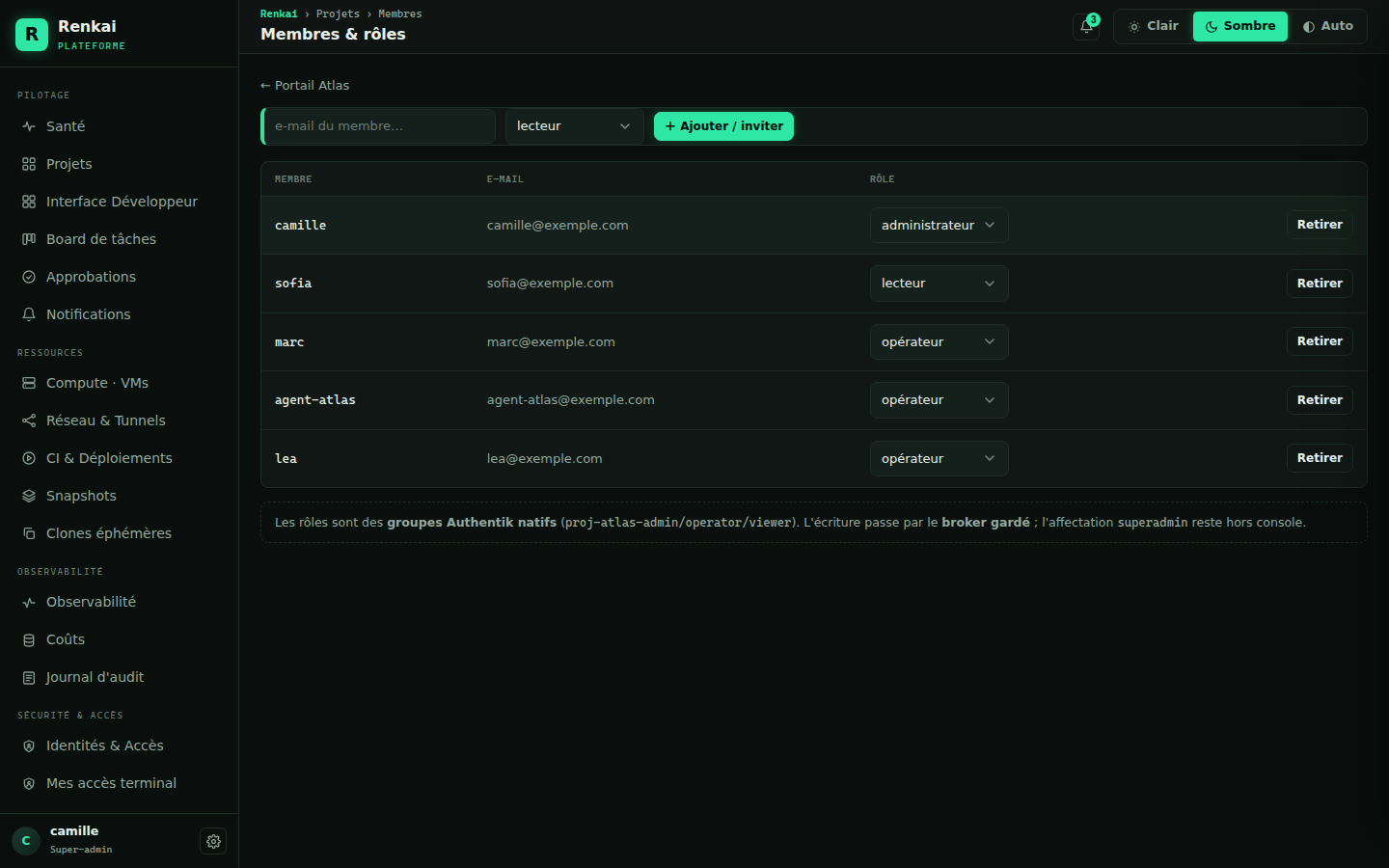This screenshot has height=868, width=1389.
Task: Change lea's role dropdown
Action: (940, 458)
